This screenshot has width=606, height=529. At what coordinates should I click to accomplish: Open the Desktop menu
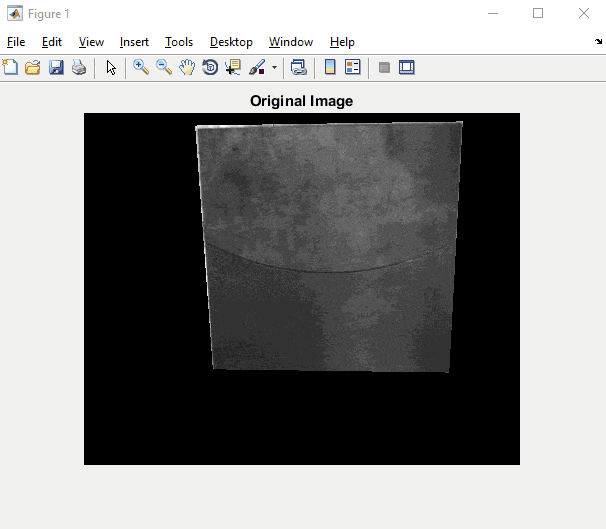231,42
